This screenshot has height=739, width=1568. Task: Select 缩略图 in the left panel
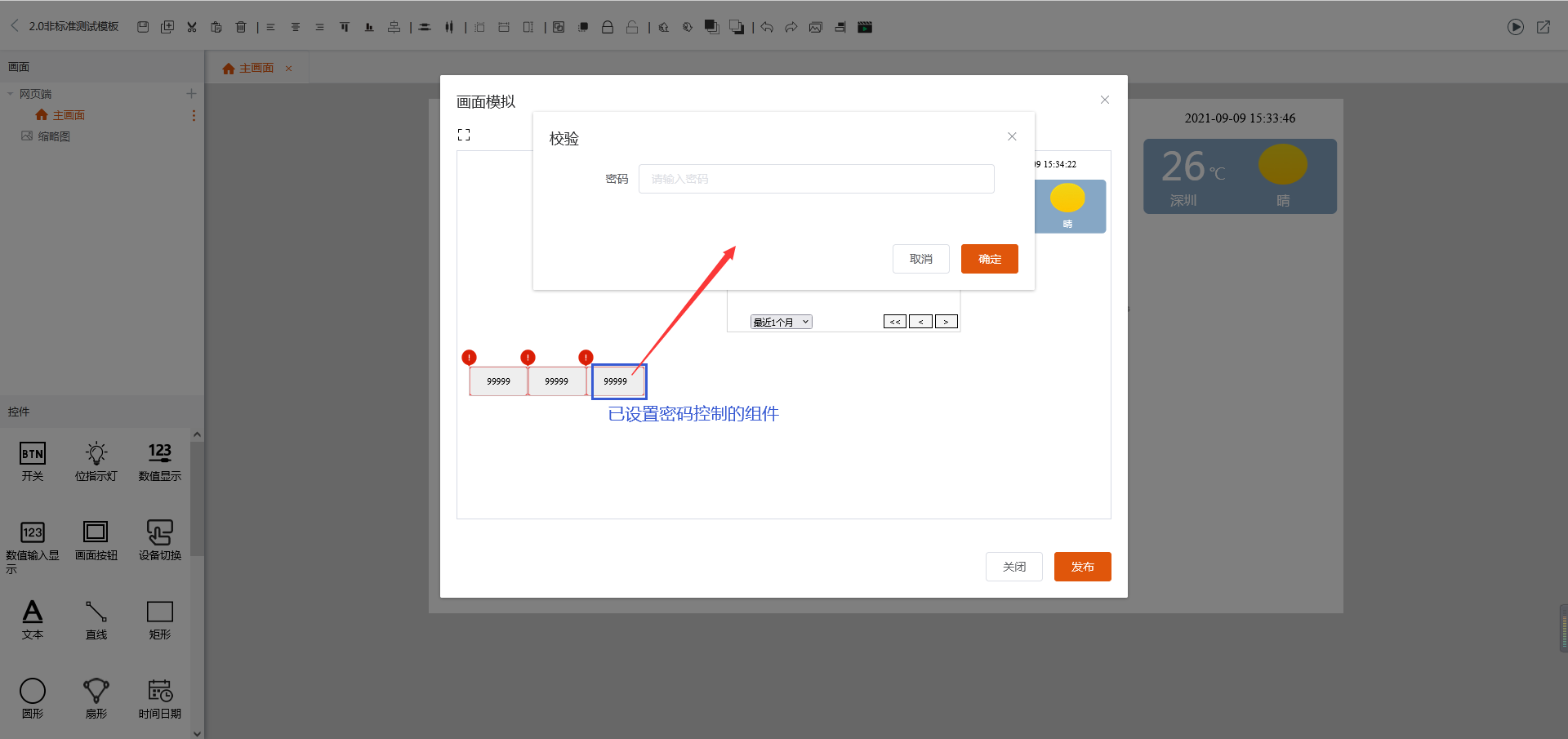click(x=46, y=136)
